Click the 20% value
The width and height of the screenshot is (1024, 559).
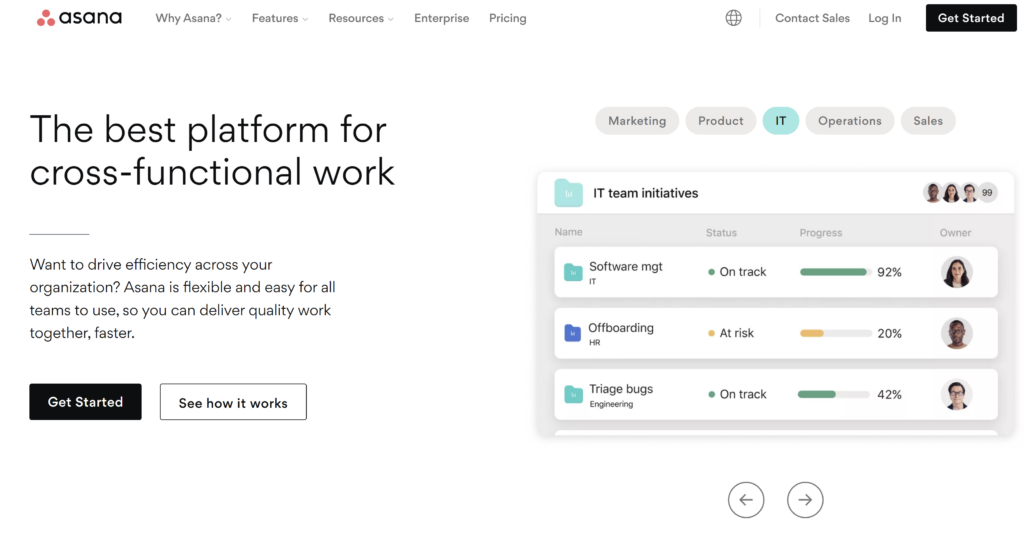[x=889, y=334]
